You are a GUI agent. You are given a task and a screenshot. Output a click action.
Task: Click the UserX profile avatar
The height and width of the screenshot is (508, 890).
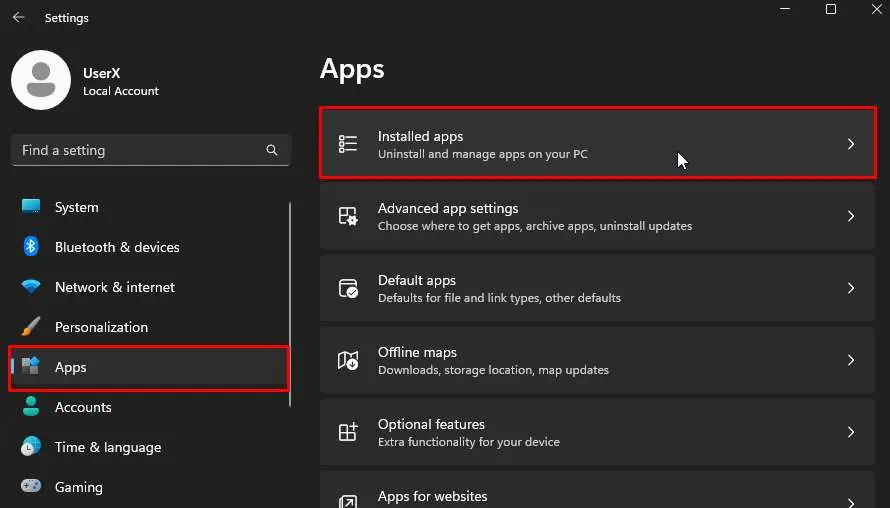[x=40, y=81]
